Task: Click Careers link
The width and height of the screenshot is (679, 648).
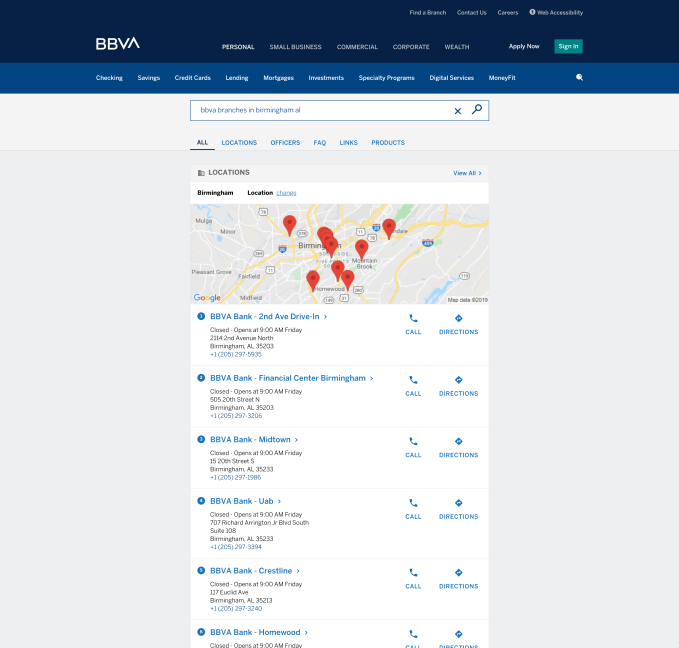Action: click(508, 13)
